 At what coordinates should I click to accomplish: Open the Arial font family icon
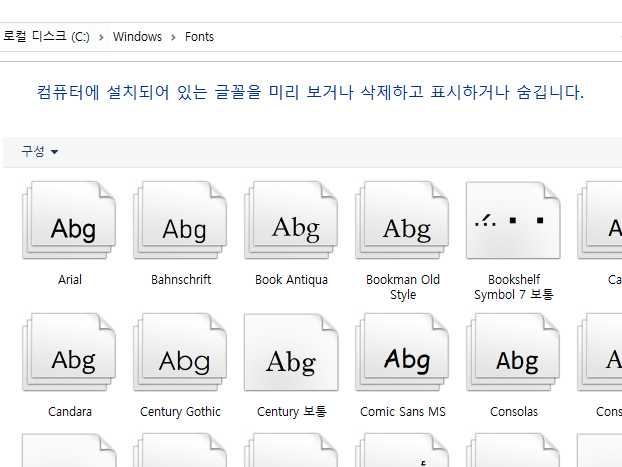click(x=69, y=220)
